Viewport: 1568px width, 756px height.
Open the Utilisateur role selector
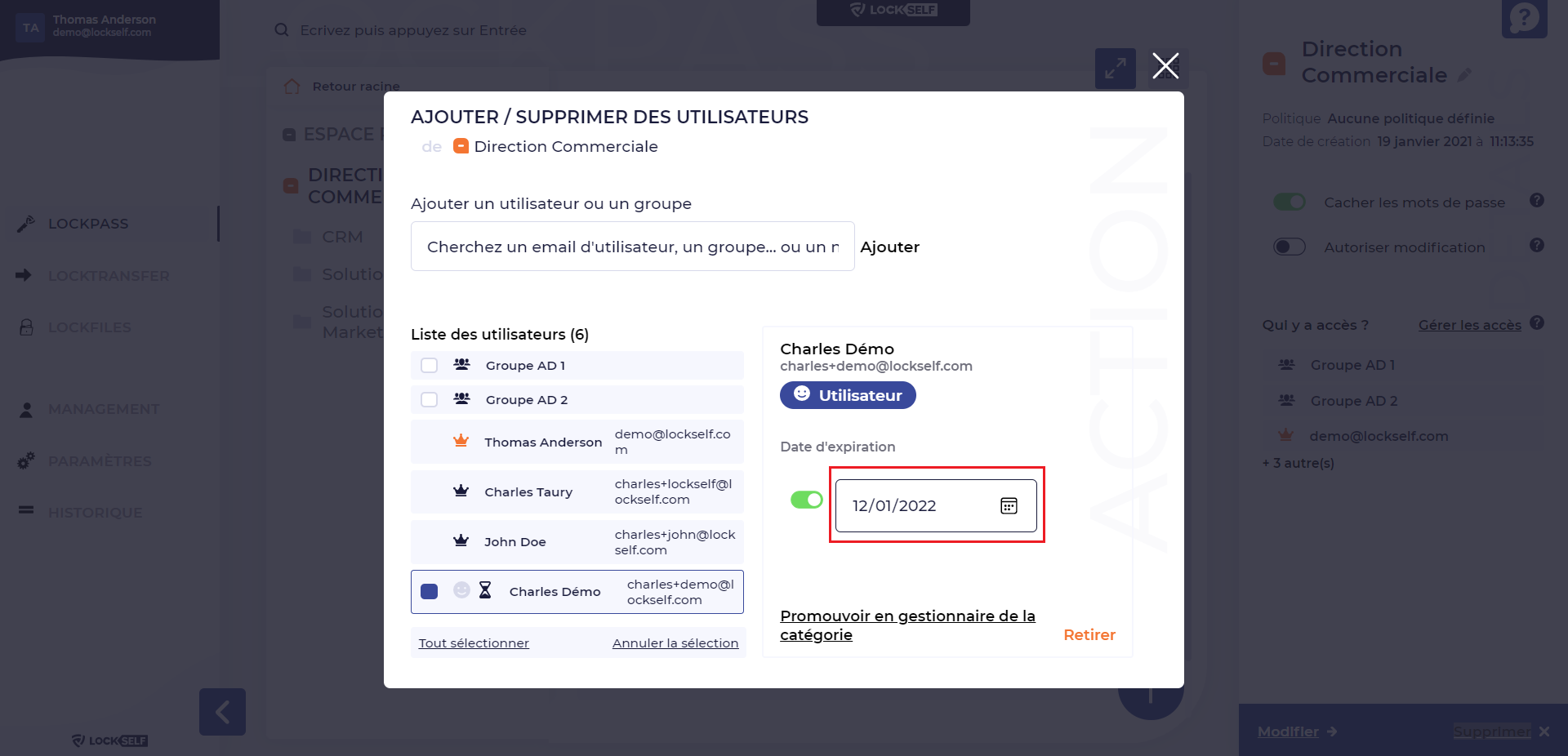(x=848, y=395)
